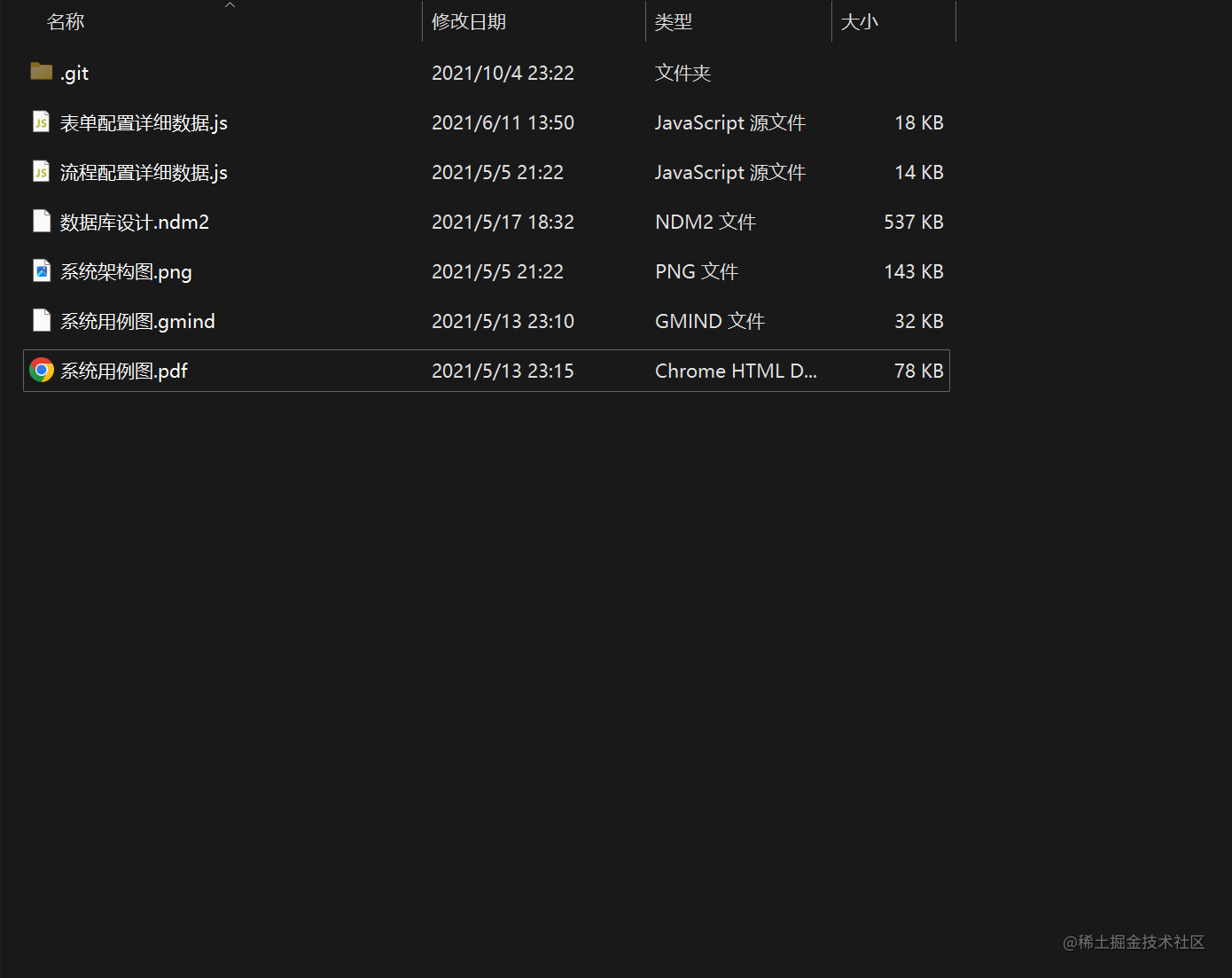Click the blank file icon of 数据库设计.ndm2
Image resolution: width=1232 pixels, height=978 pixels.
pos(41,221)
